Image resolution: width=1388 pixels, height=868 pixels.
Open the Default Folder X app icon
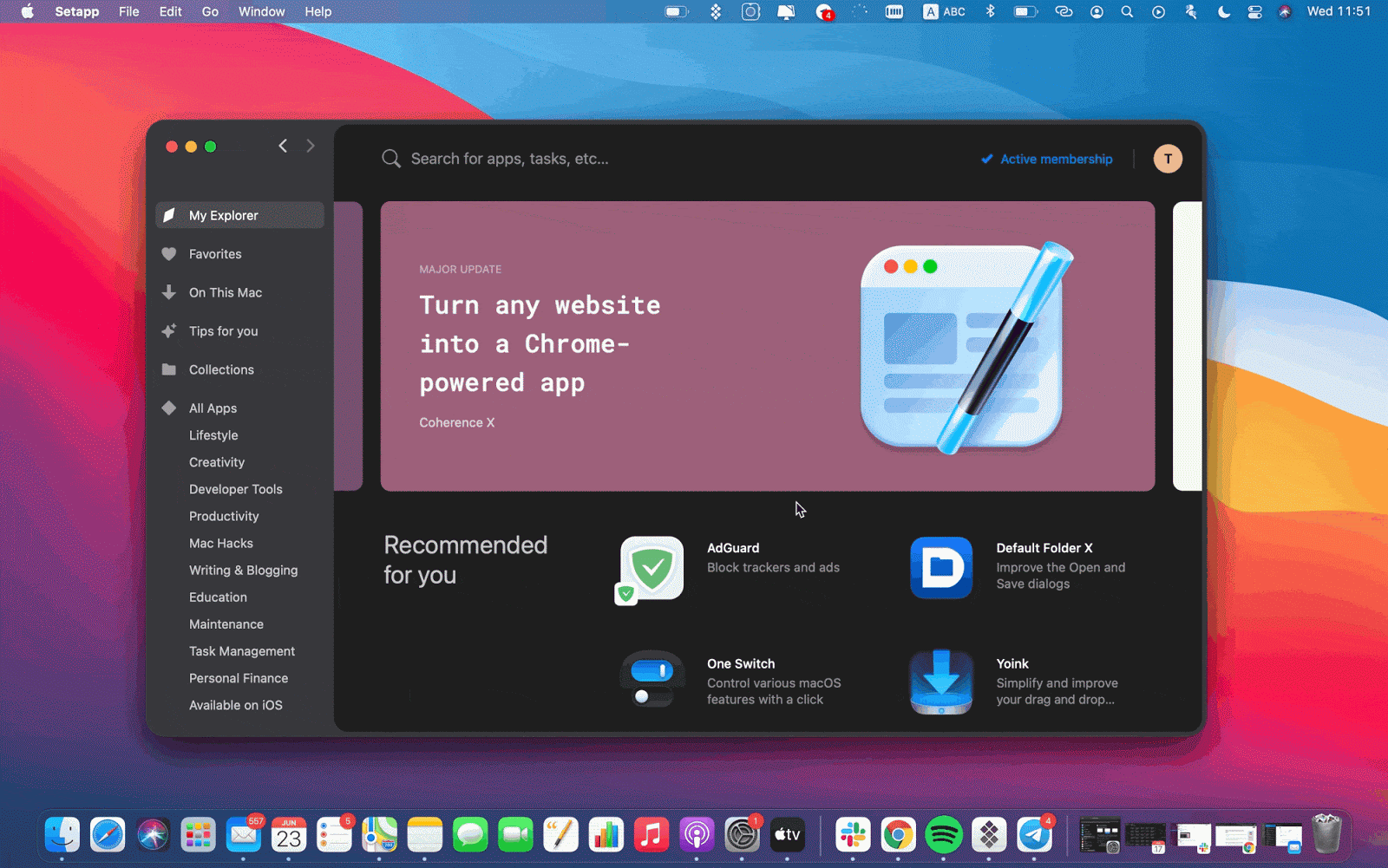pos(941,568)
